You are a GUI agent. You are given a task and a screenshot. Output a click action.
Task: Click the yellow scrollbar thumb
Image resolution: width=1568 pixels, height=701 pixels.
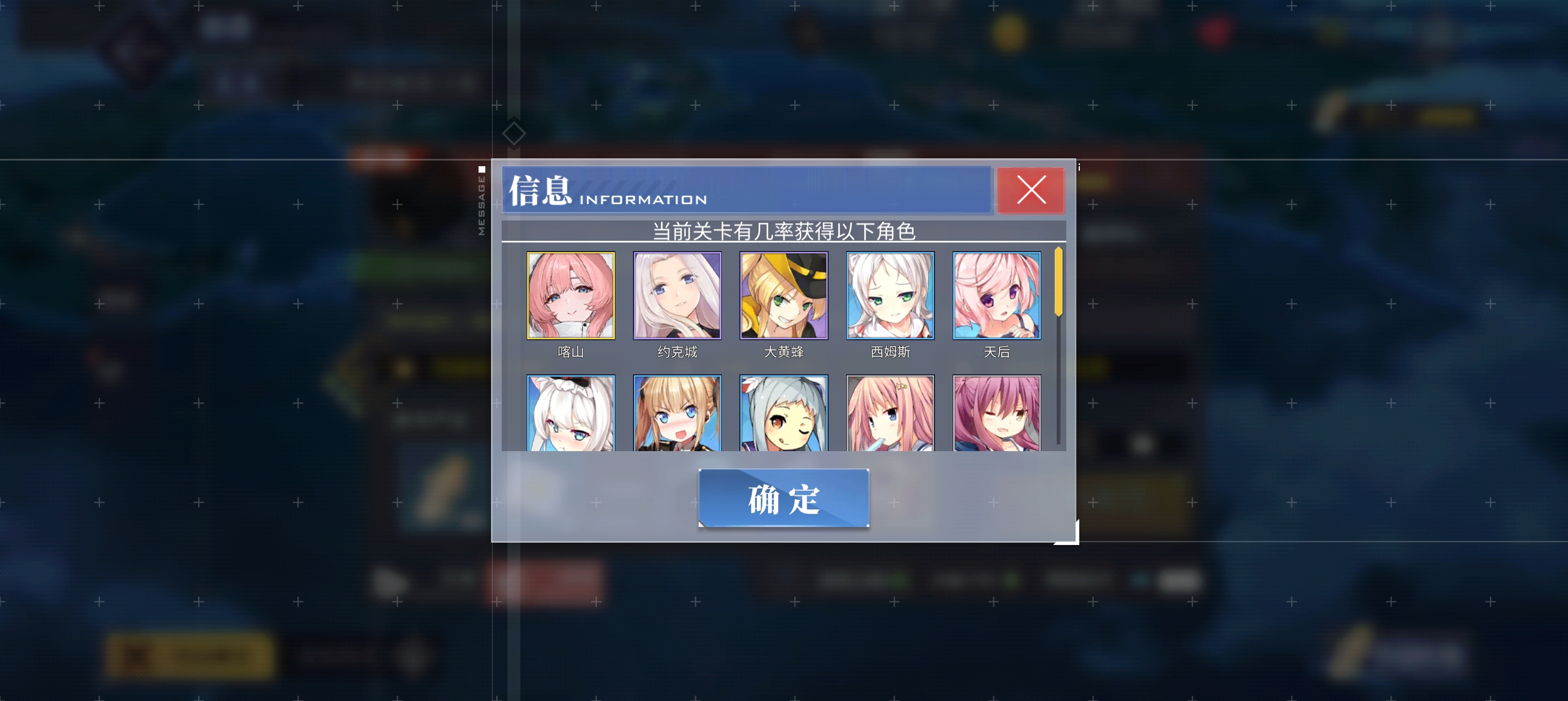pyautogui.click(x=1058, y=281)
